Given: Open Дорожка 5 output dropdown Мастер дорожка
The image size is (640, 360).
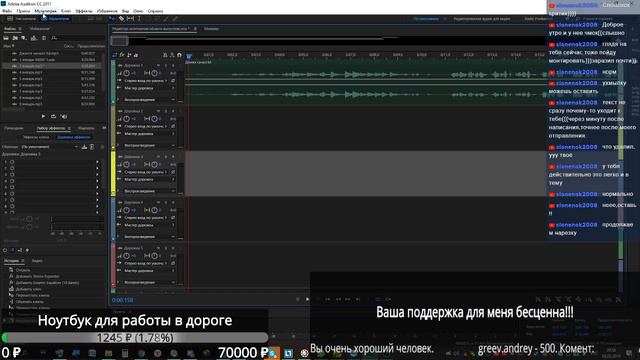Looking at the screenshot, I should pos(149,271).
